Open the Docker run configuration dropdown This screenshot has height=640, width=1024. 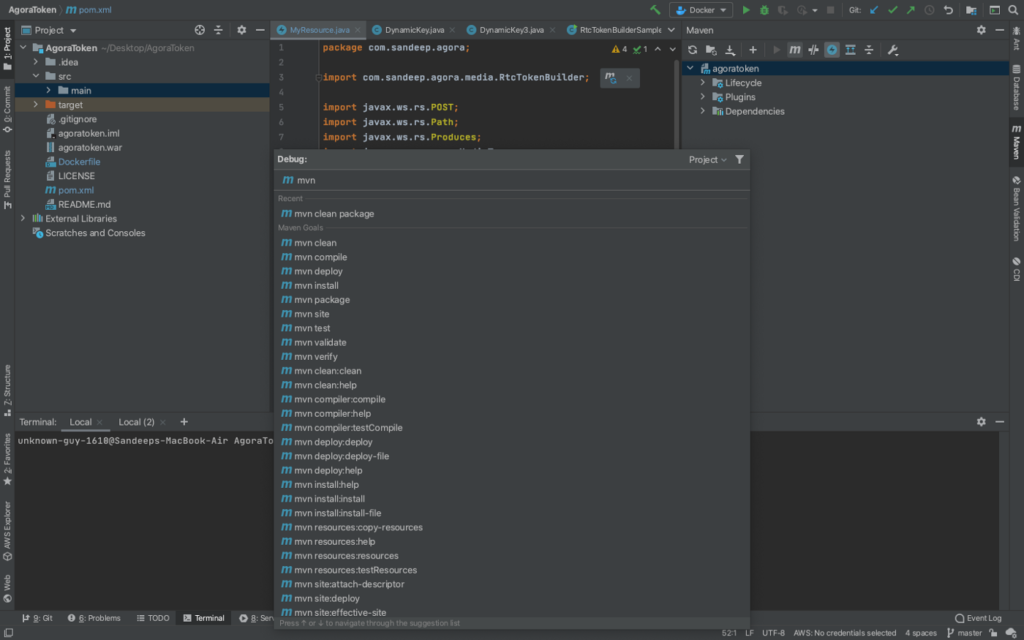pyautogui.click(x=701, y=10)
